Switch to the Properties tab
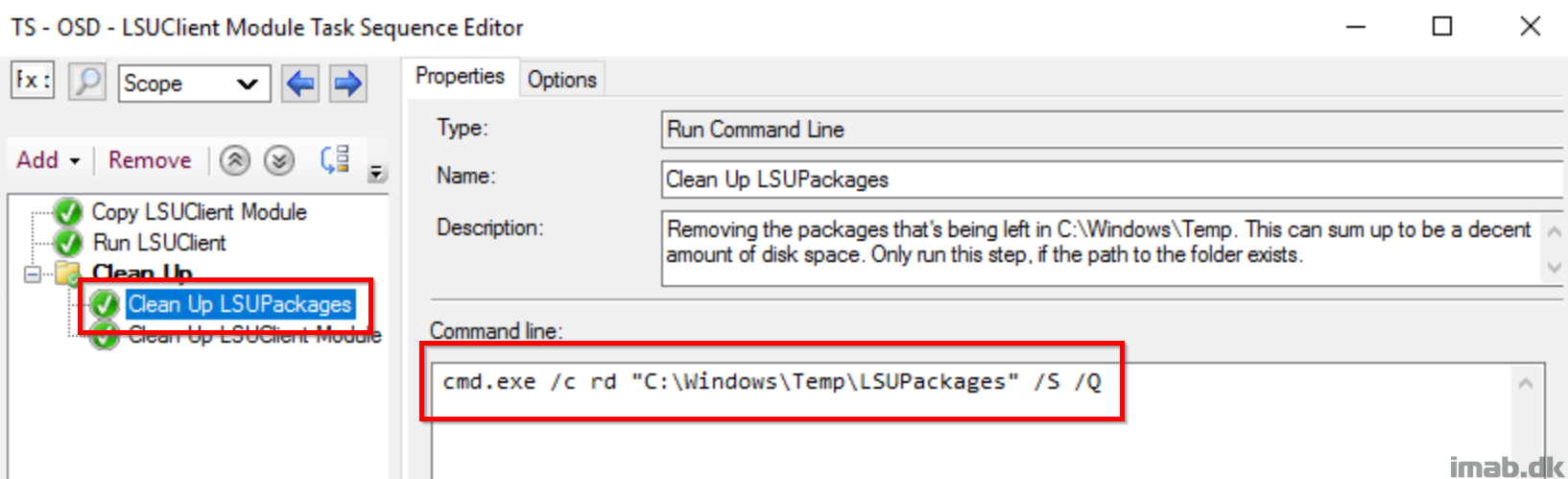The image size is (1568, 479). [x=460, y=77]
